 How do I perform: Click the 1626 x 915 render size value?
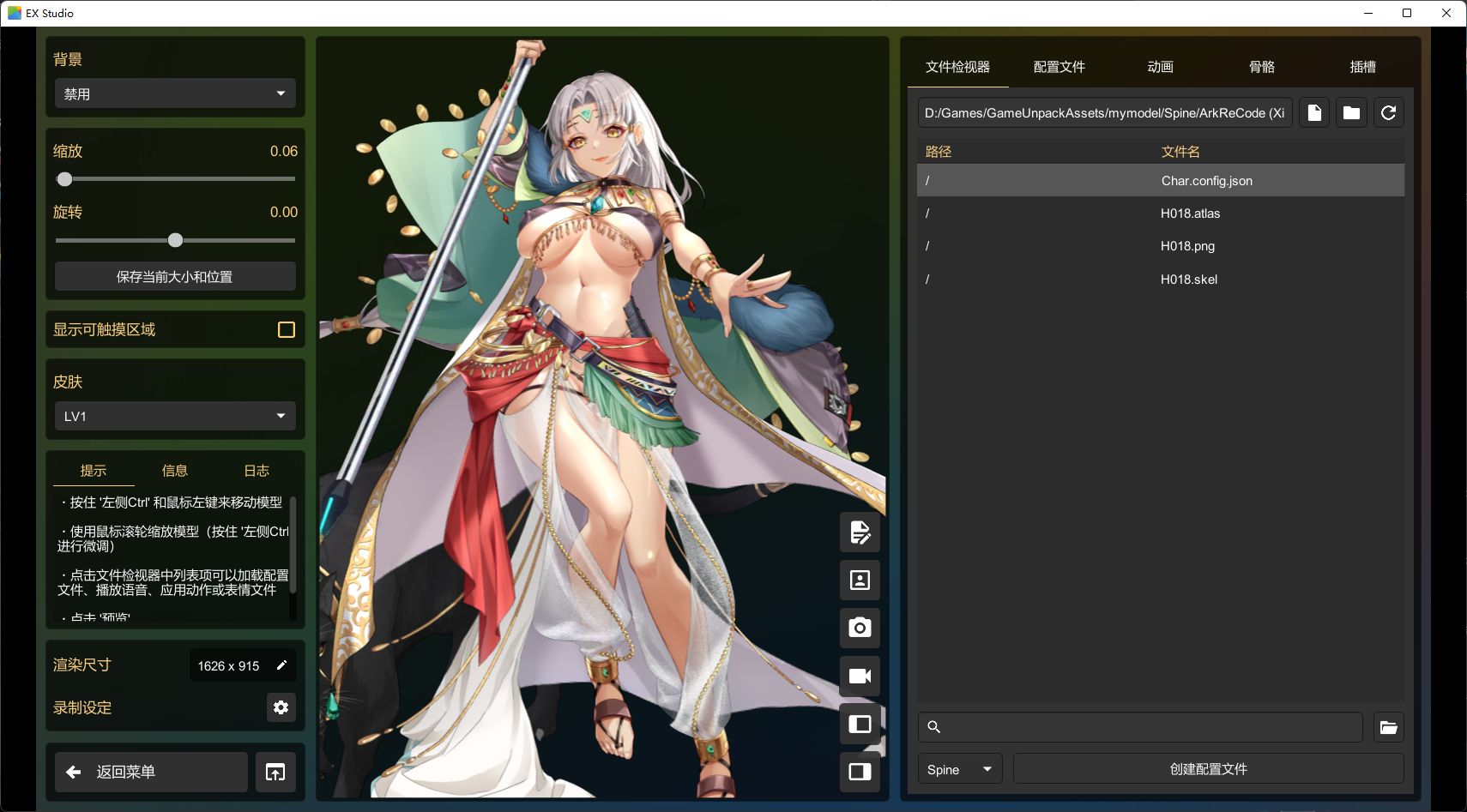tap(228, 666)
